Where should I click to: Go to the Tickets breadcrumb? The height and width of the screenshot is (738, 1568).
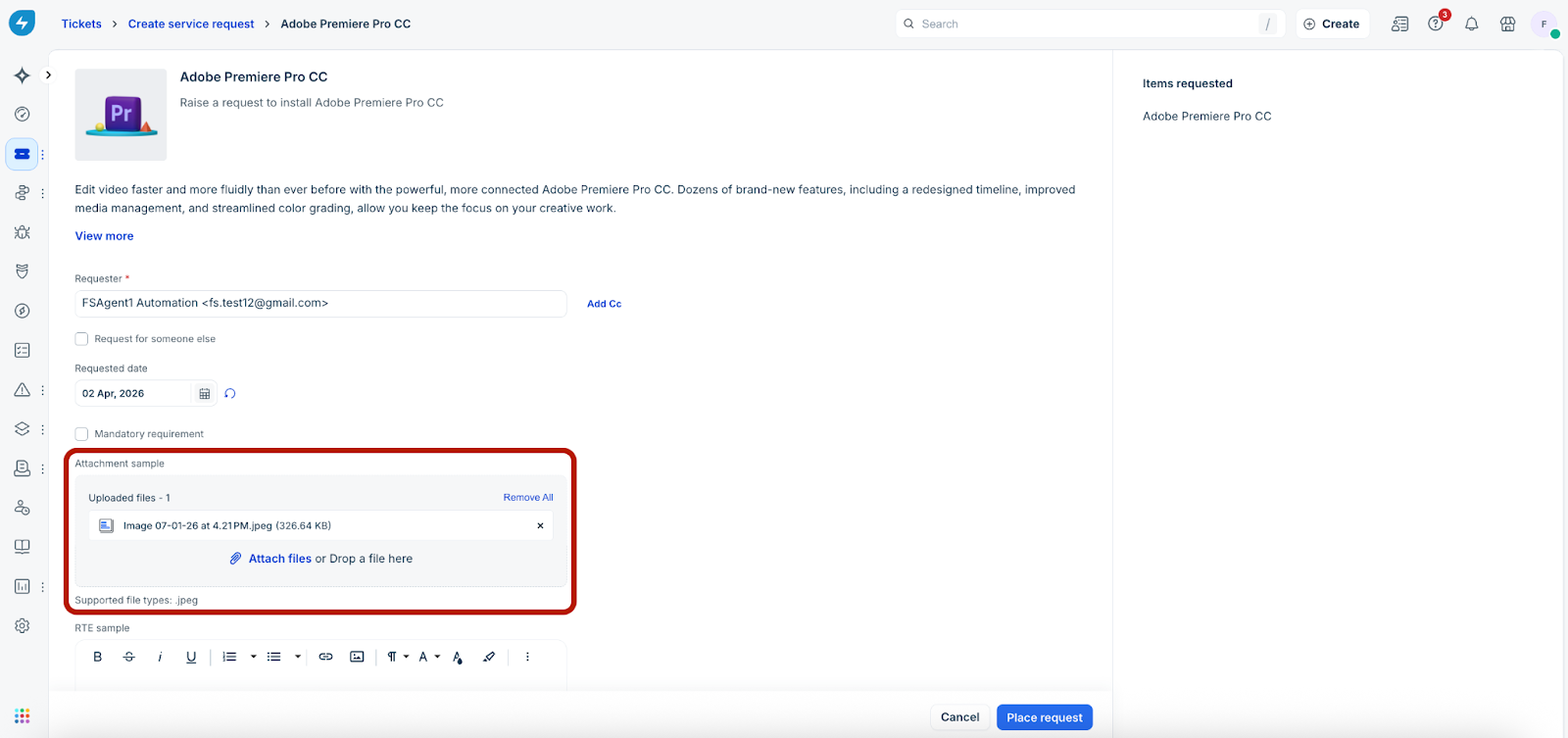coord(81,24)
